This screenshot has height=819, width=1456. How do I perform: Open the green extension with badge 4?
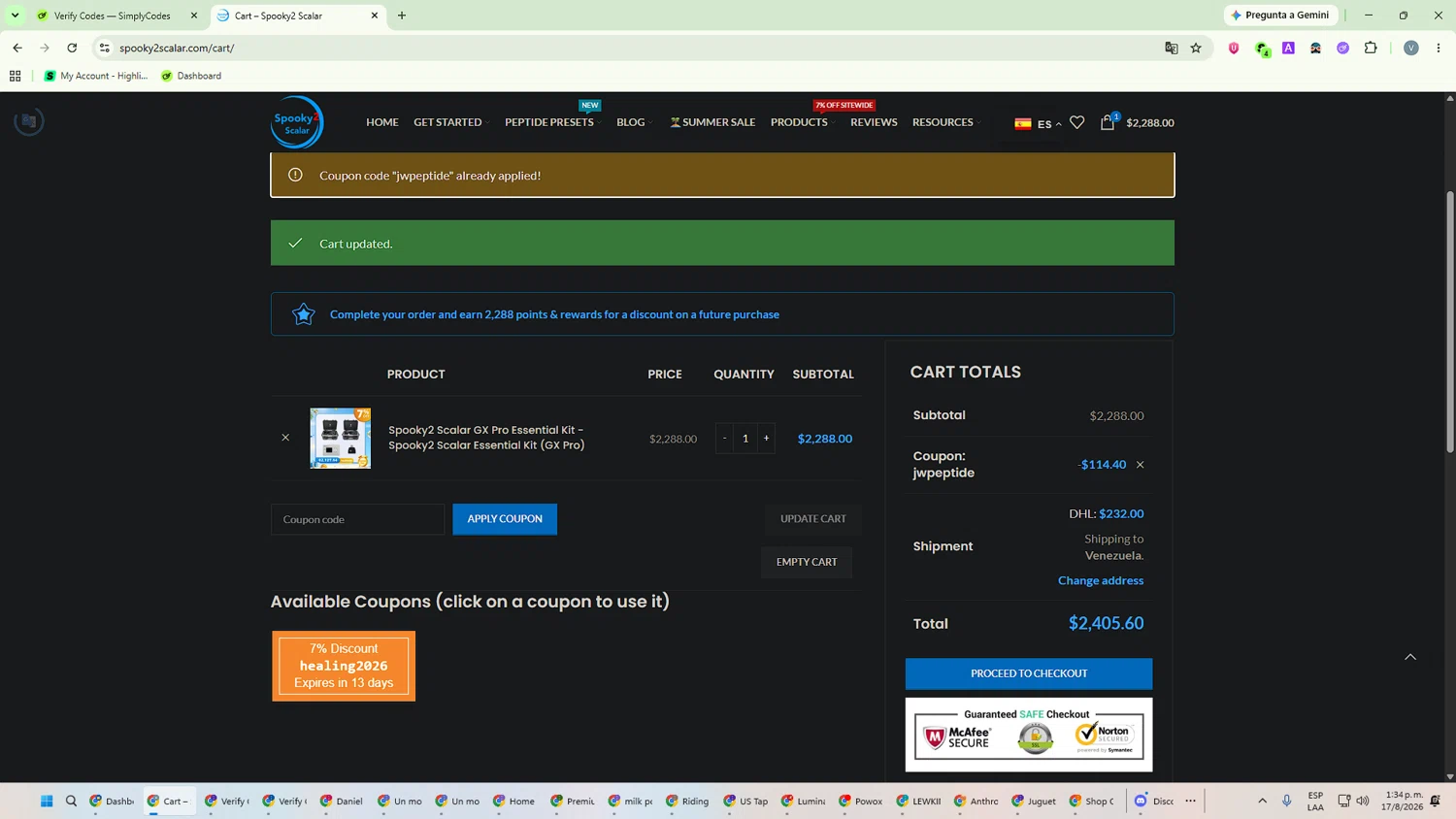(1262, 49)
